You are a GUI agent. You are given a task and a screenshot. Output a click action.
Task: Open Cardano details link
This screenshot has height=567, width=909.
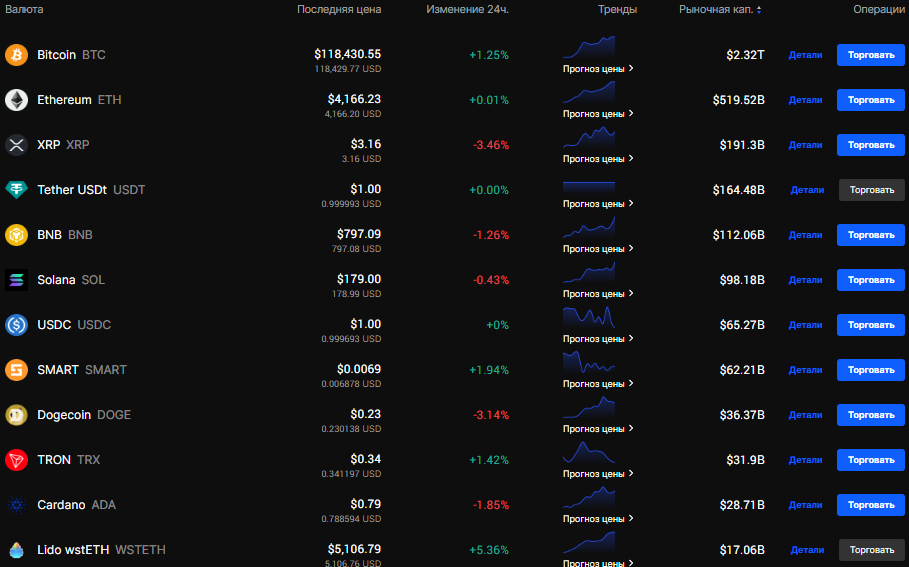pyautogui.click(x=805, y=505)
